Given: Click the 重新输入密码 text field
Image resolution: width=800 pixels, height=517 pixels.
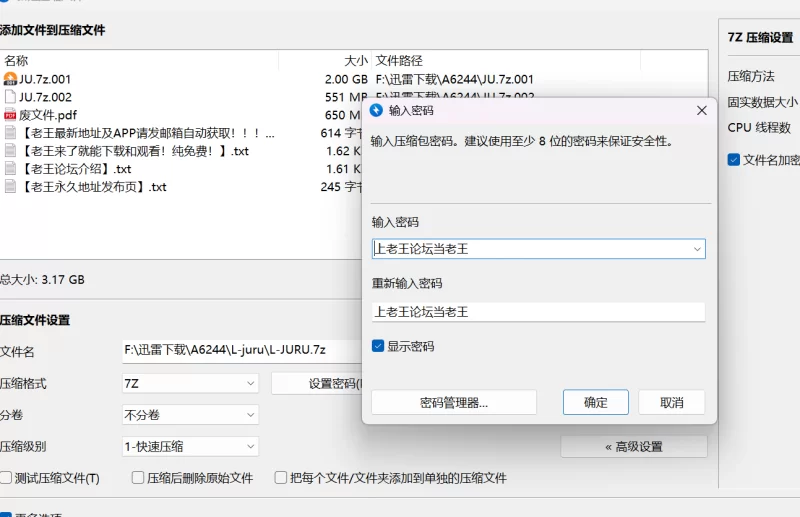Looking at the screenshot, I should coord(538,312).
